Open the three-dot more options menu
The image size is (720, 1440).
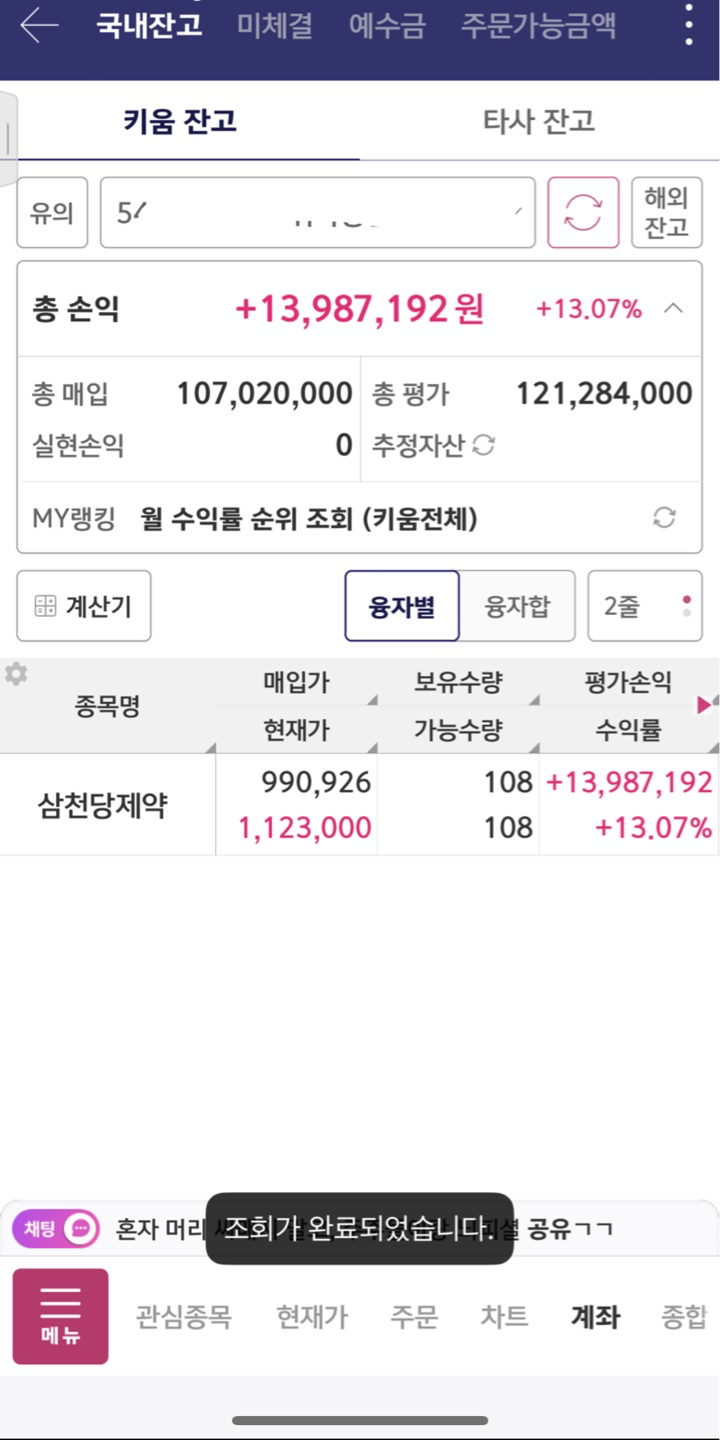coord(689,24)
